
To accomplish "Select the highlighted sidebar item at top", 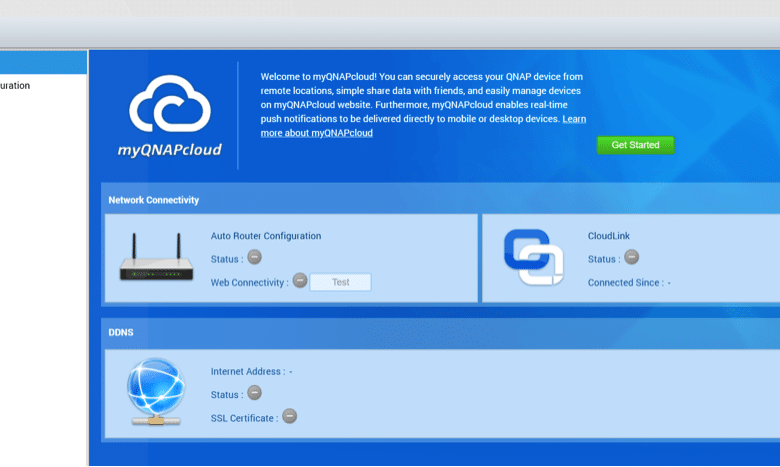I will tap(43, 62).
